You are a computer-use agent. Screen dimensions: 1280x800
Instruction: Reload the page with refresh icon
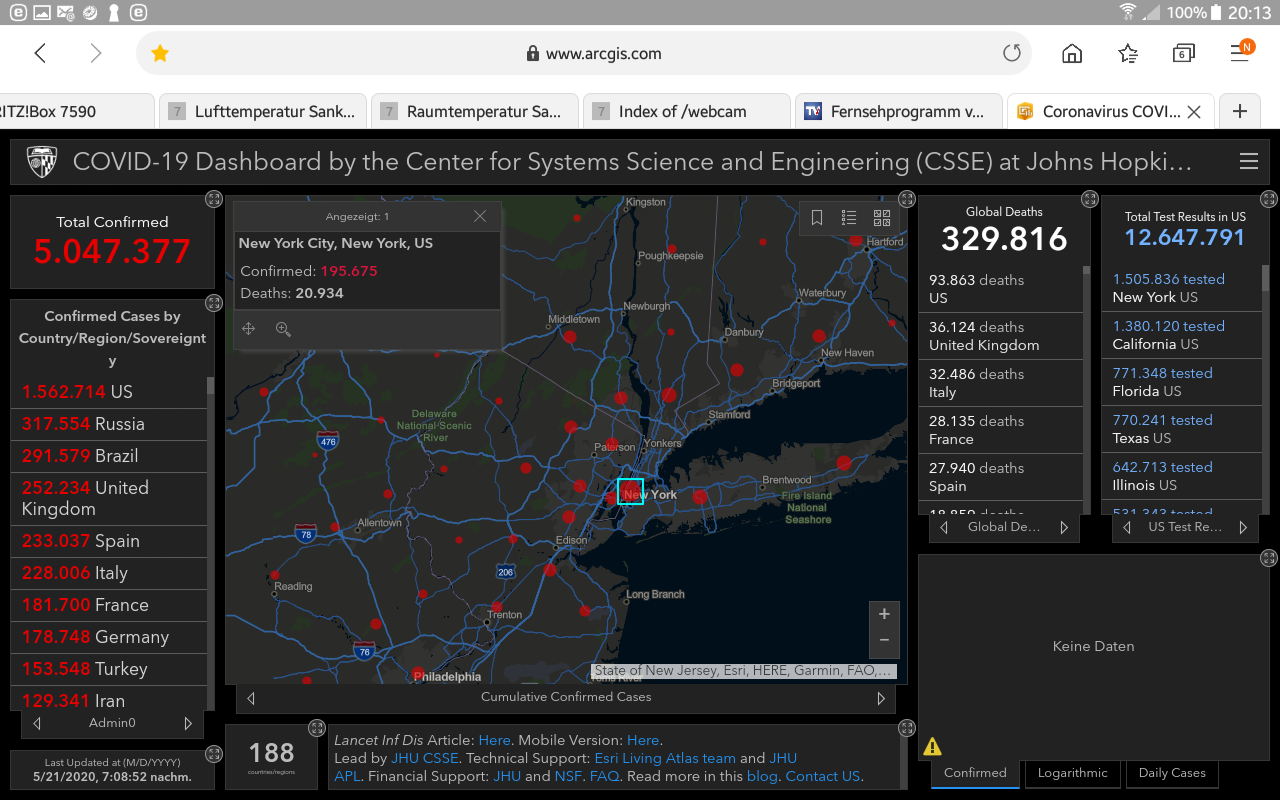(x=1011, y=54)
